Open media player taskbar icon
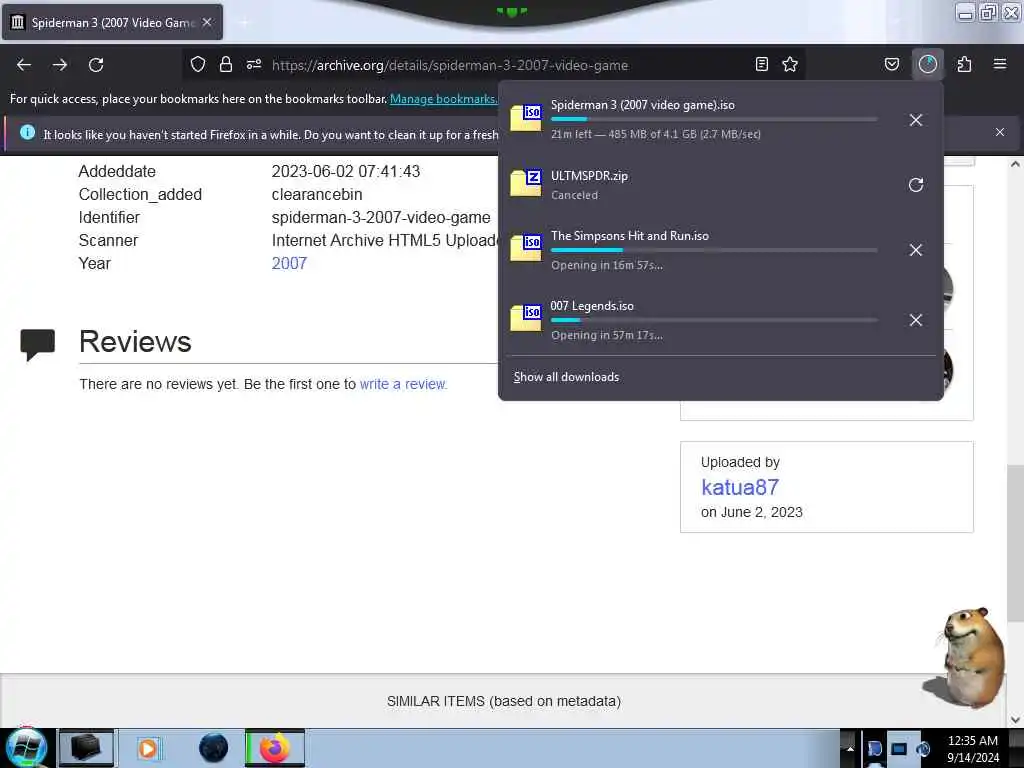The width and height of the screenshot is (1024, 768). [149, 748]
